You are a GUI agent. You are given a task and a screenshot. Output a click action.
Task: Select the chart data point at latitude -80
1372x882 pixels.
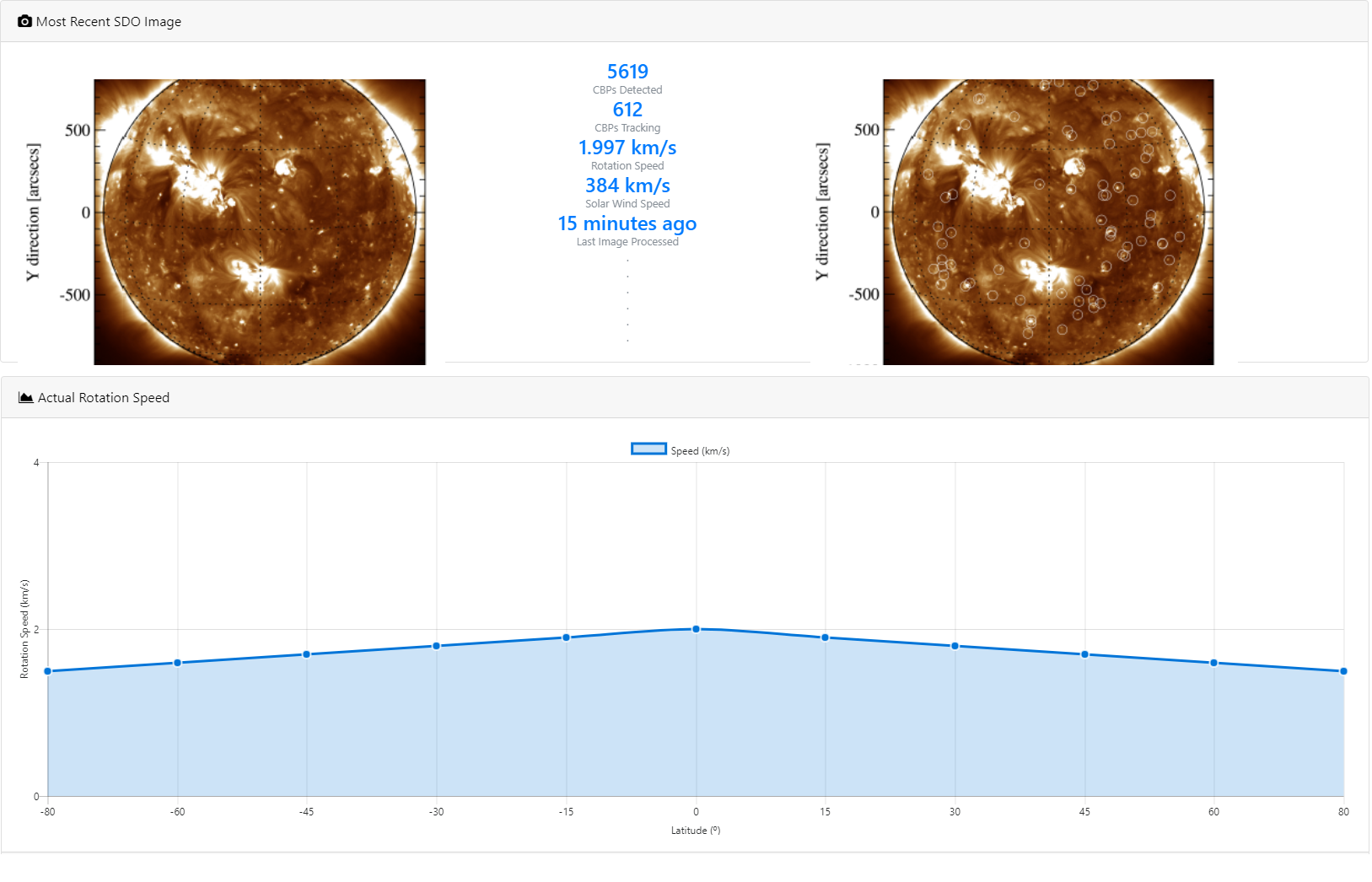coord(48,671)
